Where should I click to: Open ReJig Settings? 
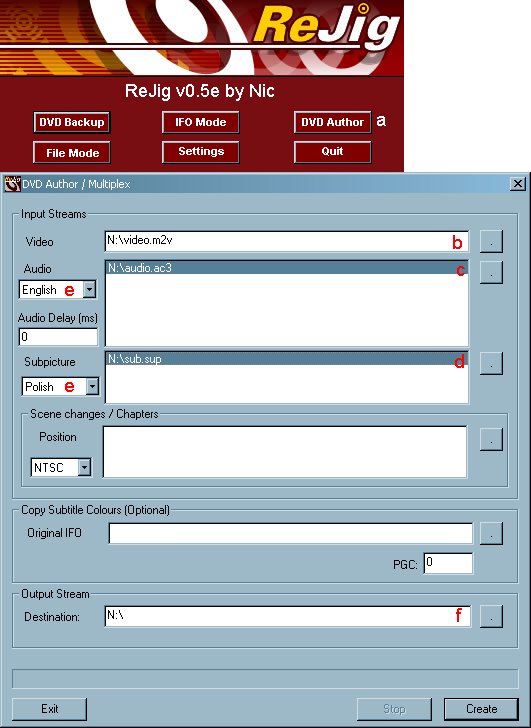point(201,152)
